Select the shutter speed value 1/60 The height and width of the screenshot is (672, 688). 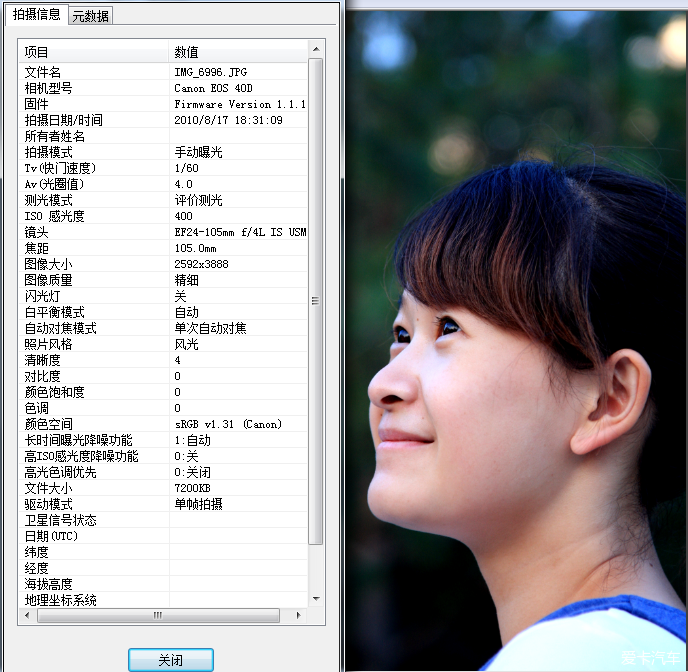point(186,168)
